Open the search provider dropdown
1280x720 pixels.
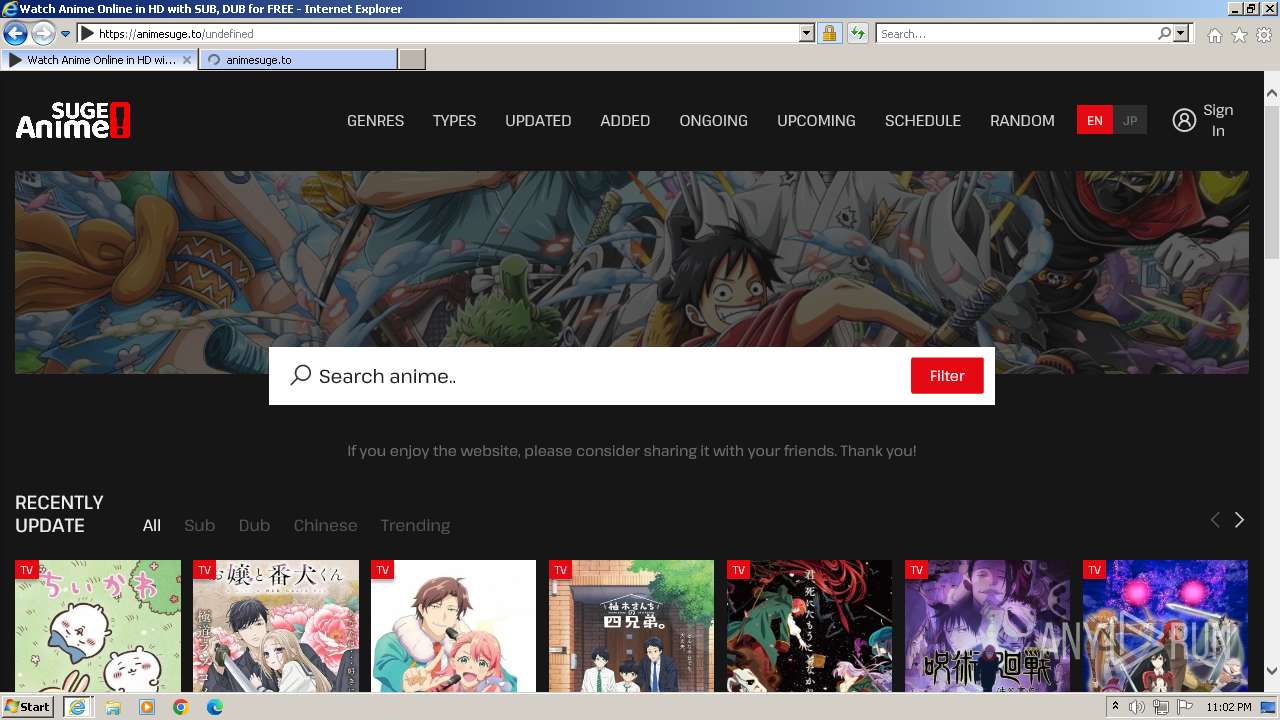click(1181, 33)
